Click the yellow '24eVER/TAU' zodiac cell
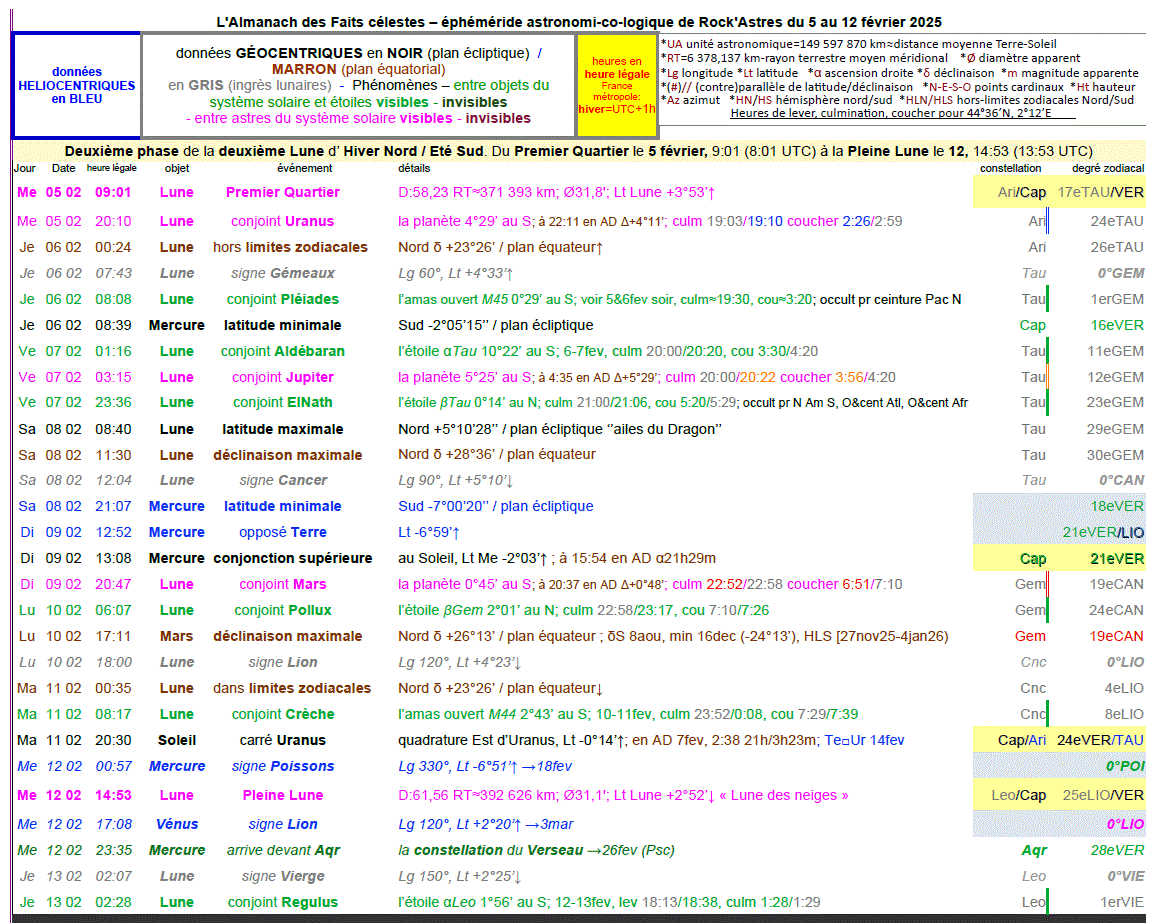 [x=1100, y=740]
